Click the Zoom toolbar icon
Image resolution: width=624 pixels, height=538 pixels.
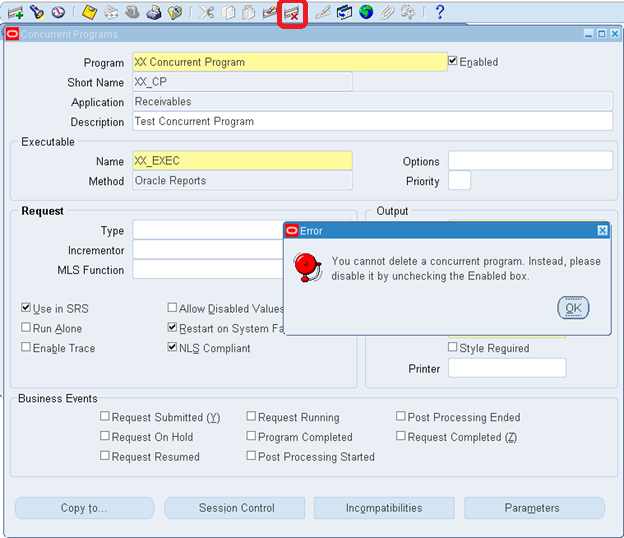345,13
